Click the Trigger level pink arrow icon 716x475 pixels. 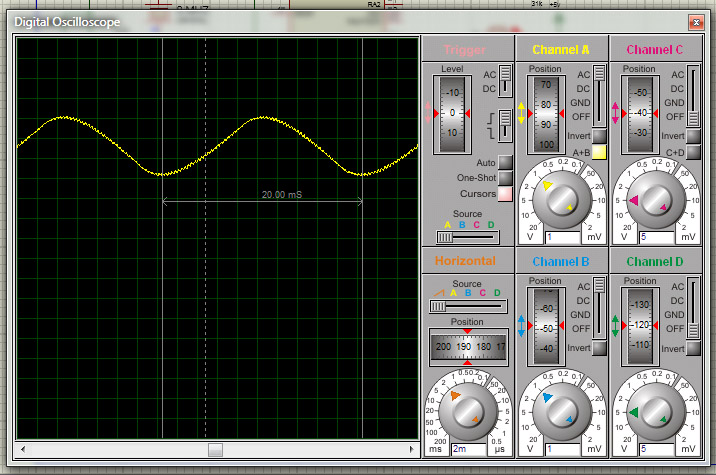(x=427, y=113)
